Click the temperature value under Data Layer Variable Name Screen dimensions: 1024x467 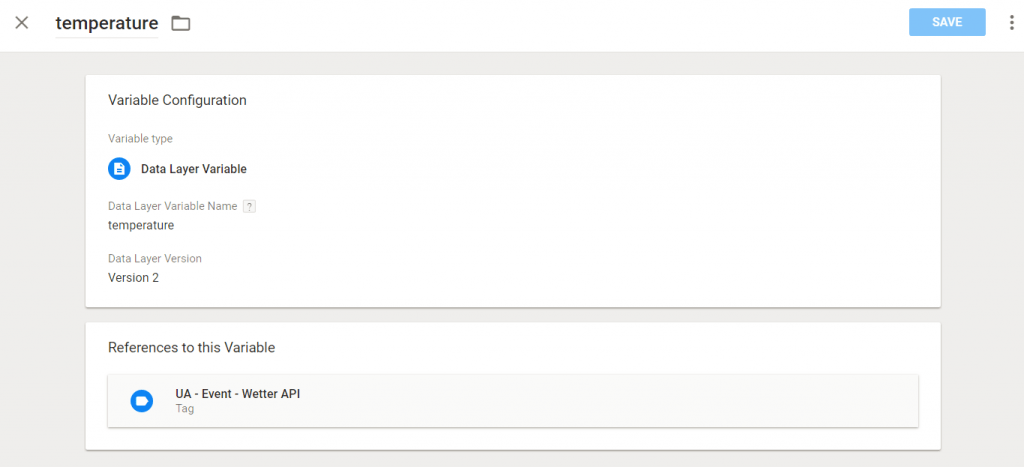tap(141, 225)
